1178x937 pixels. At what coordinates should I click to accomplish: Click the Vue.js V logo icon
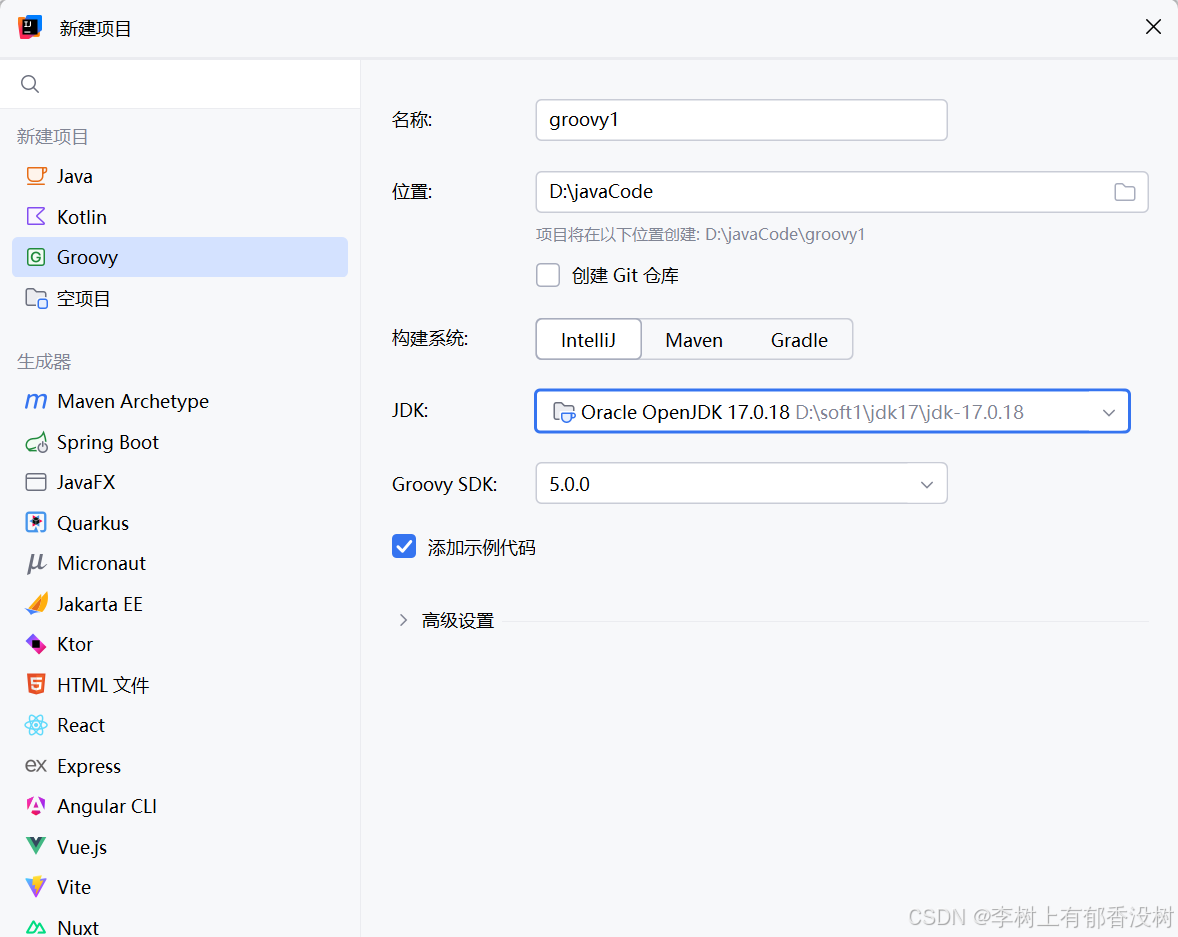[36, 846]
